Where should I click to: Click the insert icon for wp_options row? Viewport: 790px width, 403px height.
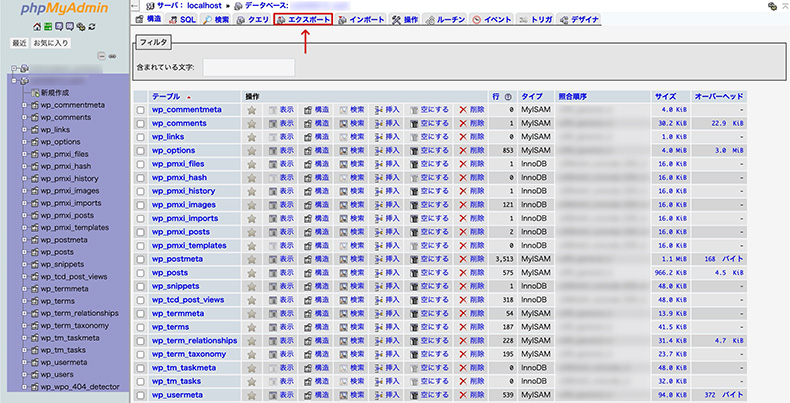tap(379, 150)
